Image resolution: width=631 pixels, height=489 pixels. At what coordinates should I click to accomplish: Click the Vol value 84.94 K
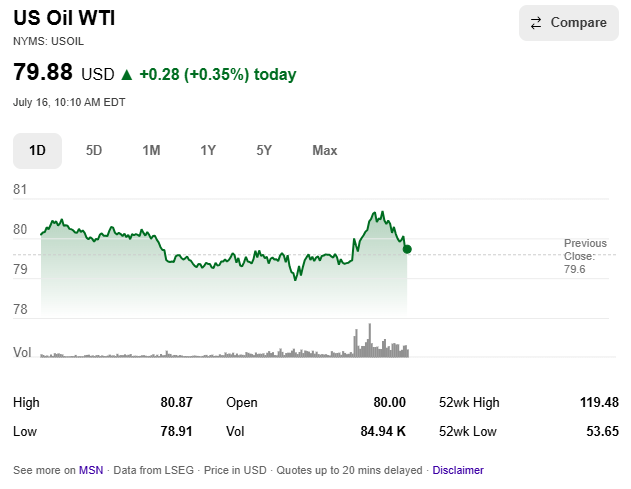[x=383, y=431]
